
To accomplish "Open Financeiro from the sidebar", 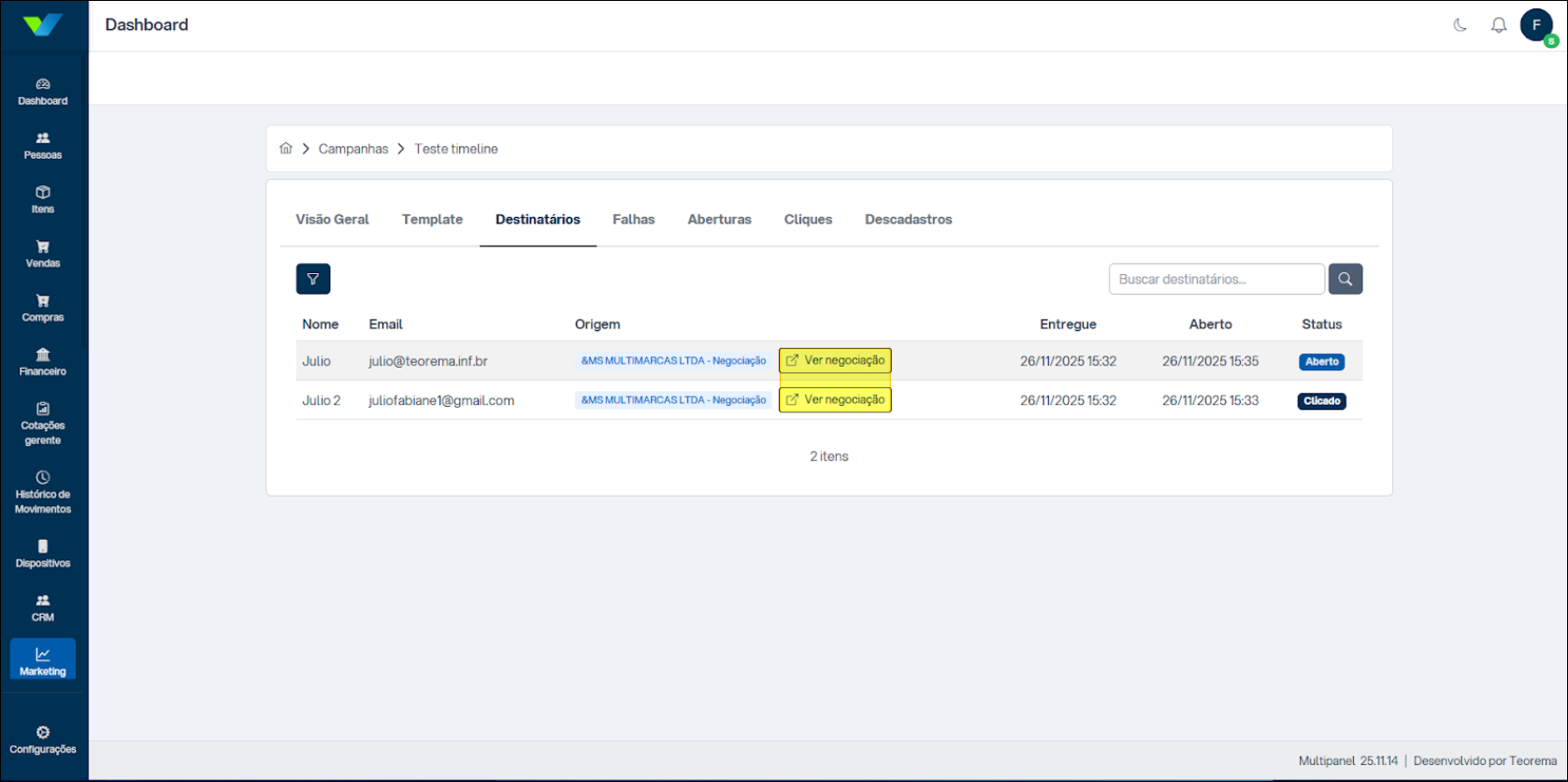I will coord(43,362).
